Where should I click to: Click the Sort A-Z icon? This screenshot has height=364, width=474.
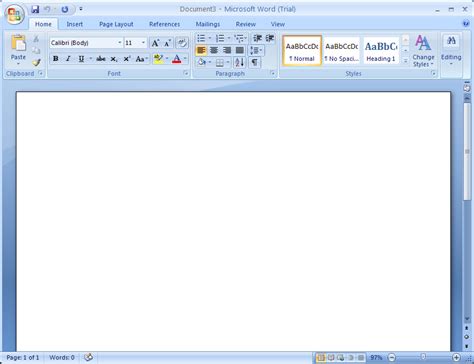(239, 62)
